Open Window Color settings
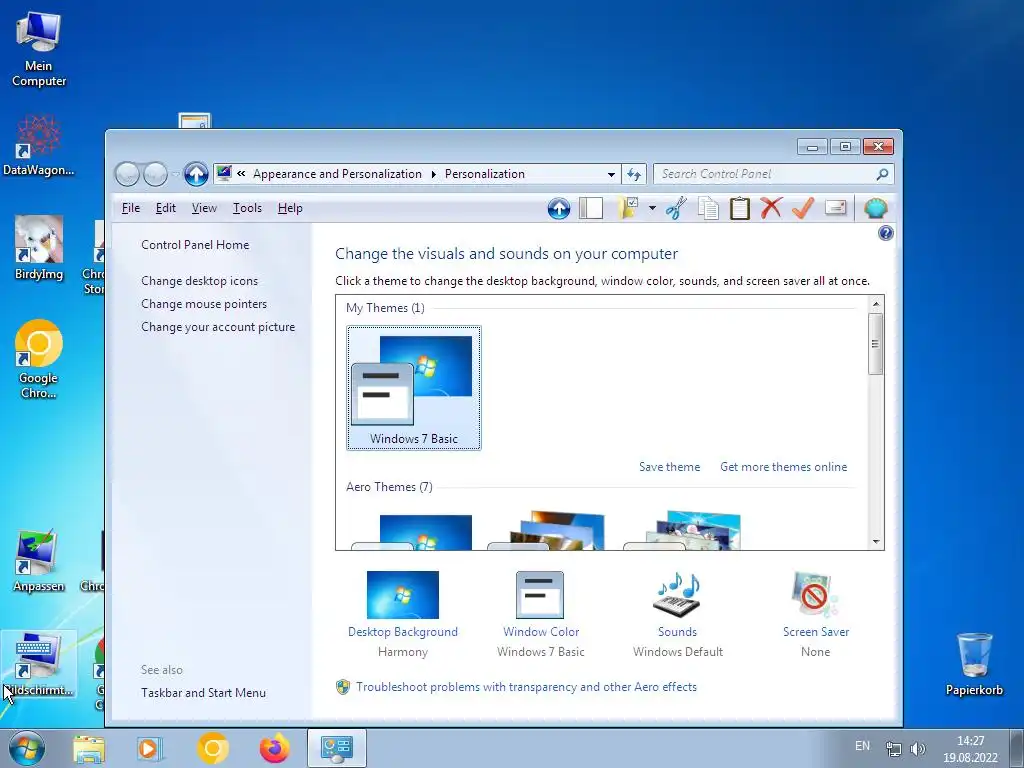 pyautogui.click(x=541, y=614)
